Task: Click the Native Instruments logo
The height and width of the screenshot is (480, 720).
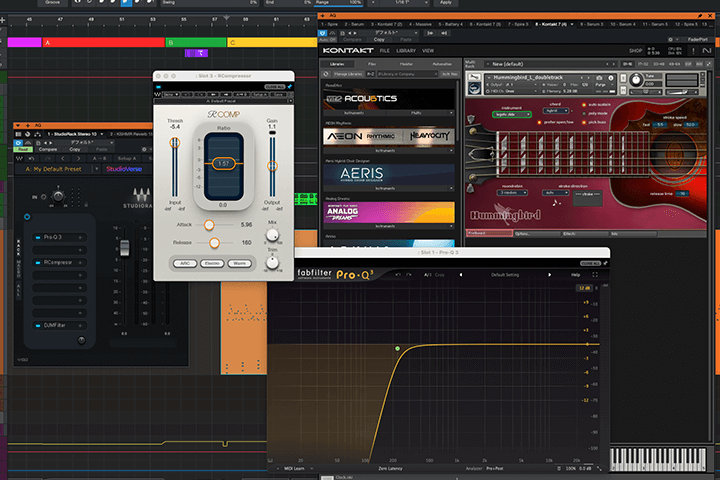Action: coord(707,51)
